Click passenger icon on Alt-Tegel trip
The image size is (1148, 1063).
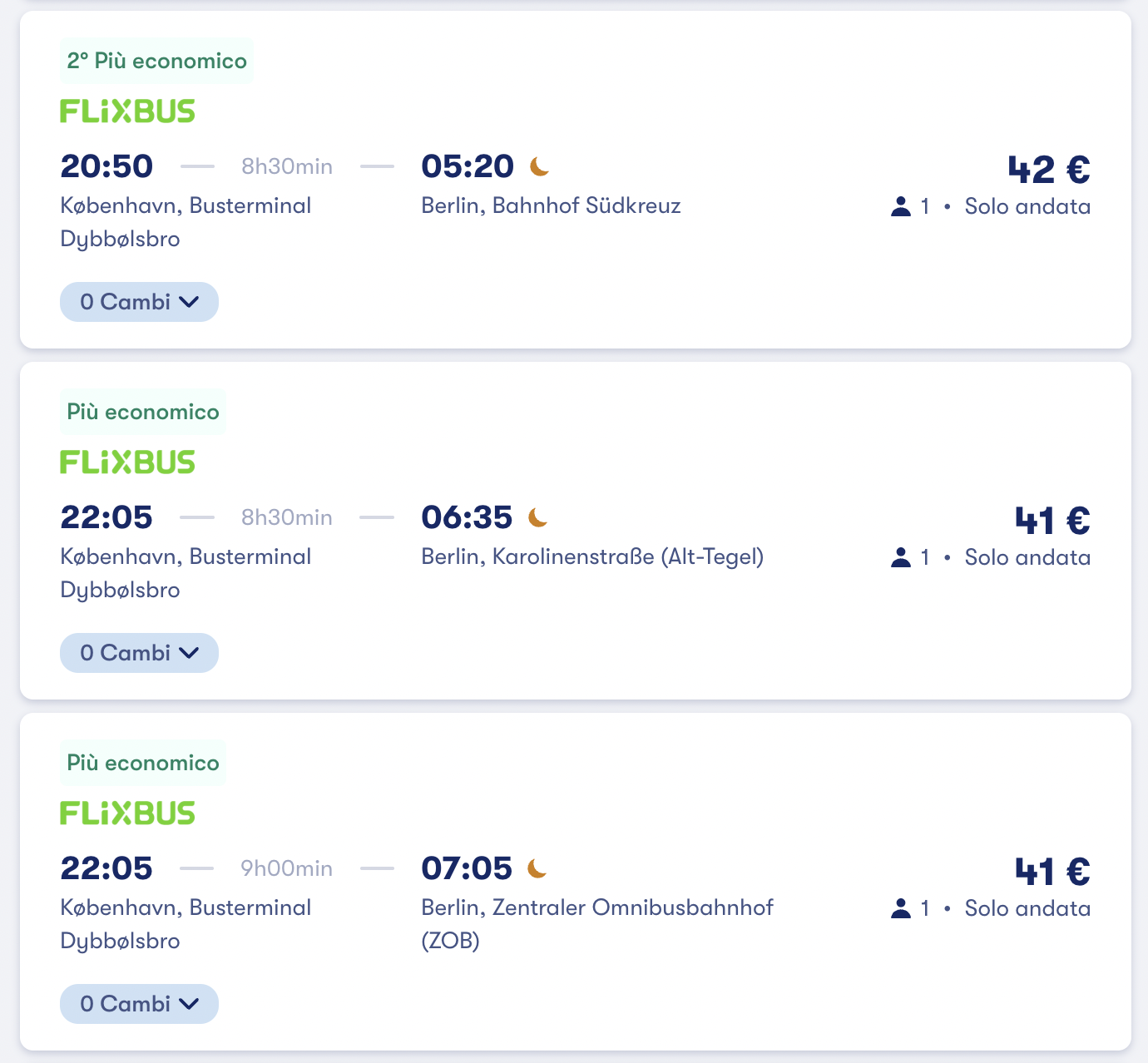point(901,557)
